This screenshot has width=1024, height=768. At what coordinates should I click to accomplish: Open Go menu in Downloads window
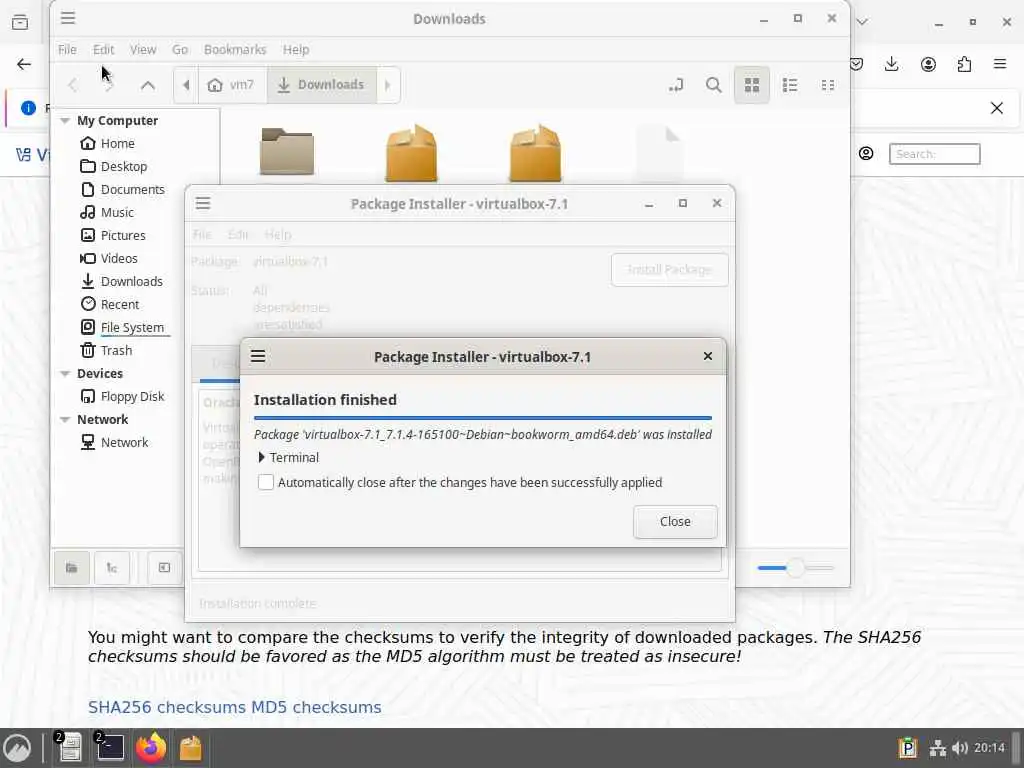point(180,50)
